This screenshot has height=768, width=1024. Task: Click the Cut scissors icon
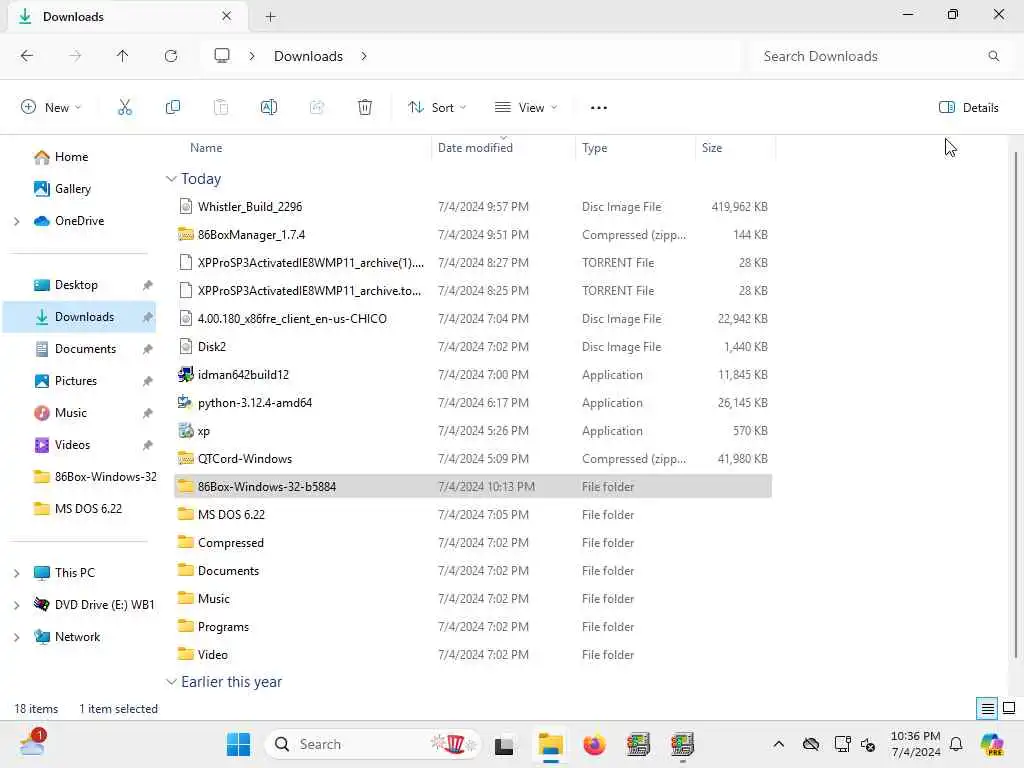point(125,107)
